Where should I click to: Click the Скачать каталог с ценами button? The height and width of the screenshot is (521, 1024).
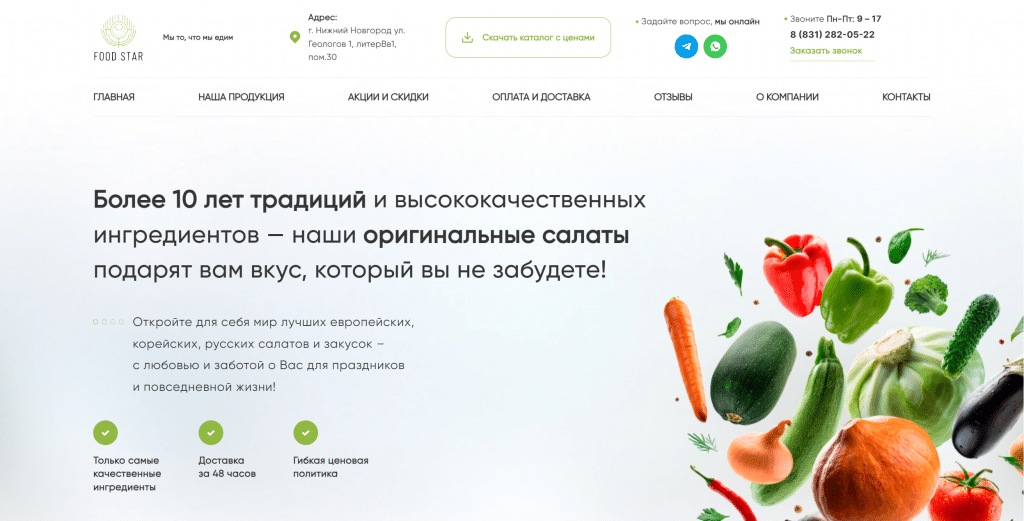click(528, 38)
